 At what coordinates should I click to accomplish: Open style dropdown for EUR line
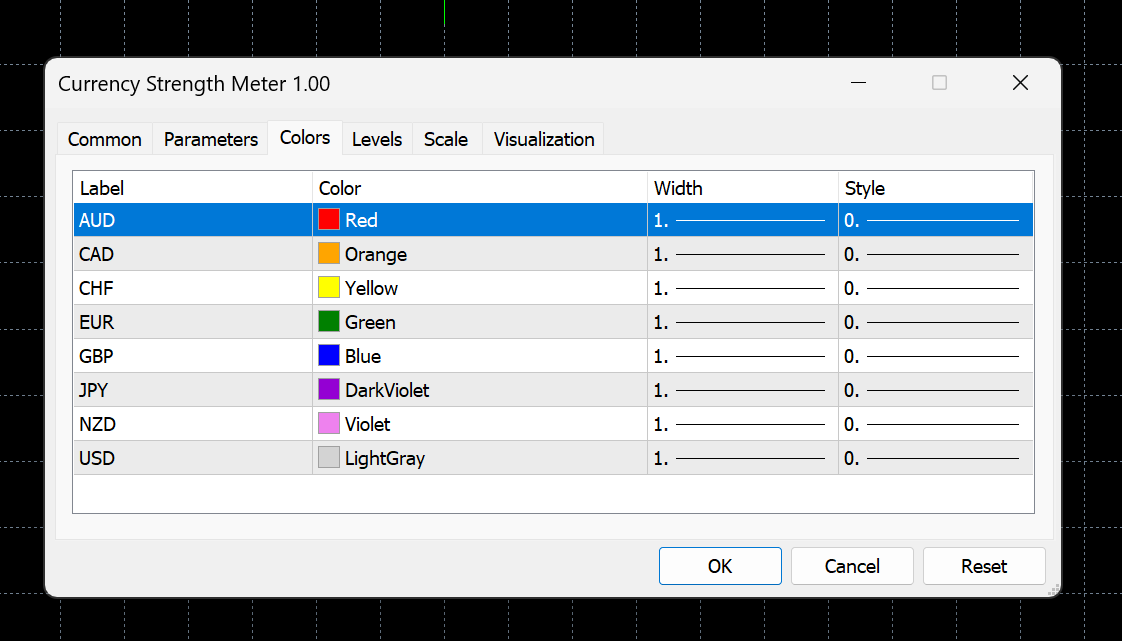pos(935,322)
